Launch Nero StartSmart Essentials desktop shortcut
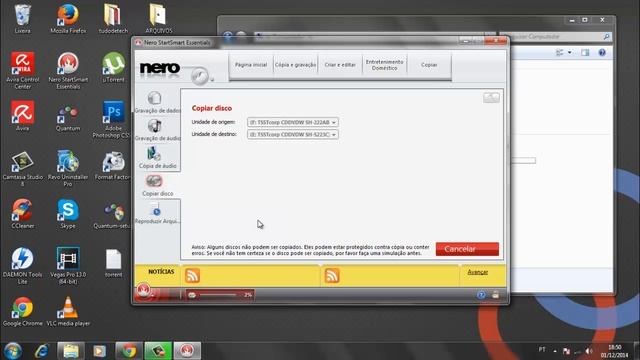Screen dimensions: 640x360 (x=68, y=71)
